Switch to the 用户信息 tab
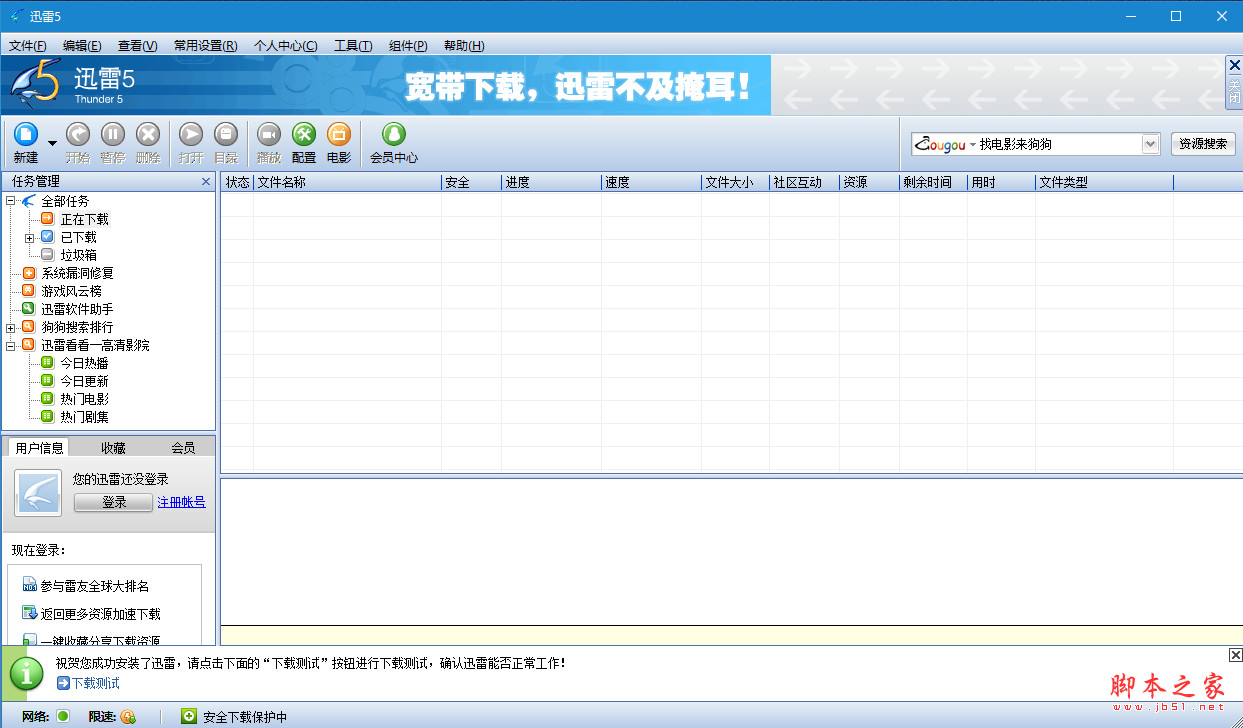 (40, 447)
